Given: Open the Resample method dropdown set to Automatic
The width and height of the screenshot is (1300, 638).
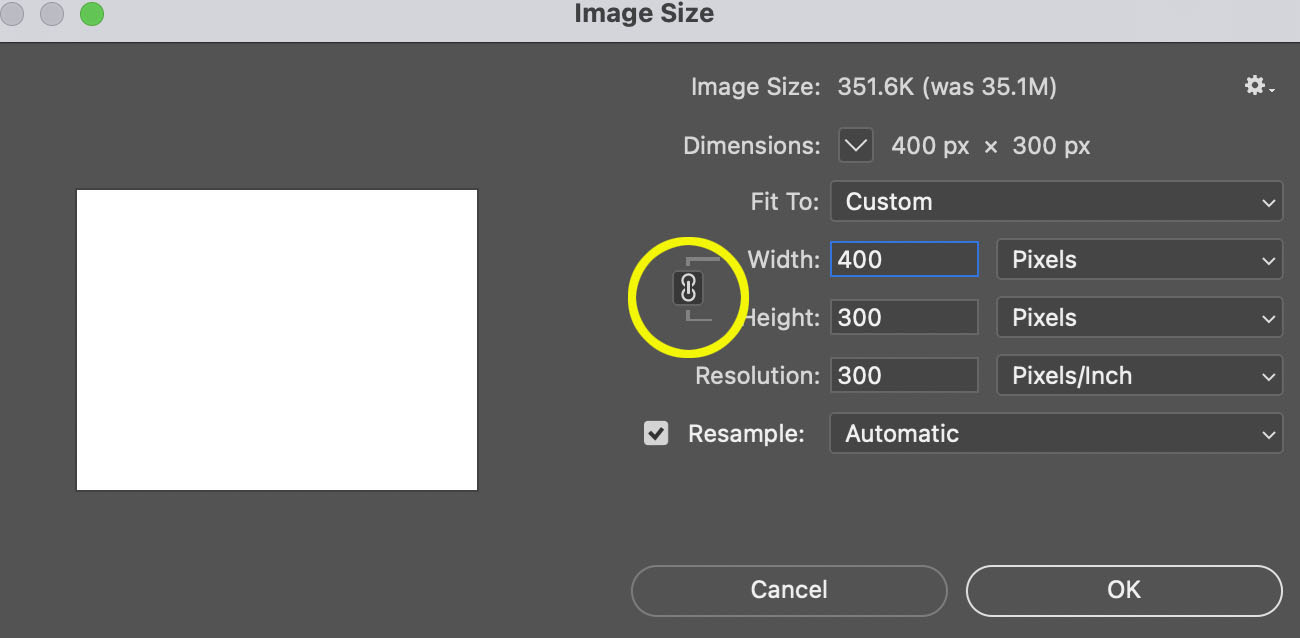Looking at the screenshot, I should pyautogui.click(x=1056, y=433).
